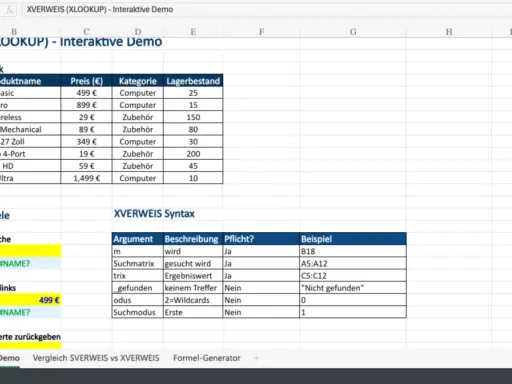The width and height of the screenshot is (512, 384).
Task: Click the 27 Zoll product name cell
Action: coord(30,142)
